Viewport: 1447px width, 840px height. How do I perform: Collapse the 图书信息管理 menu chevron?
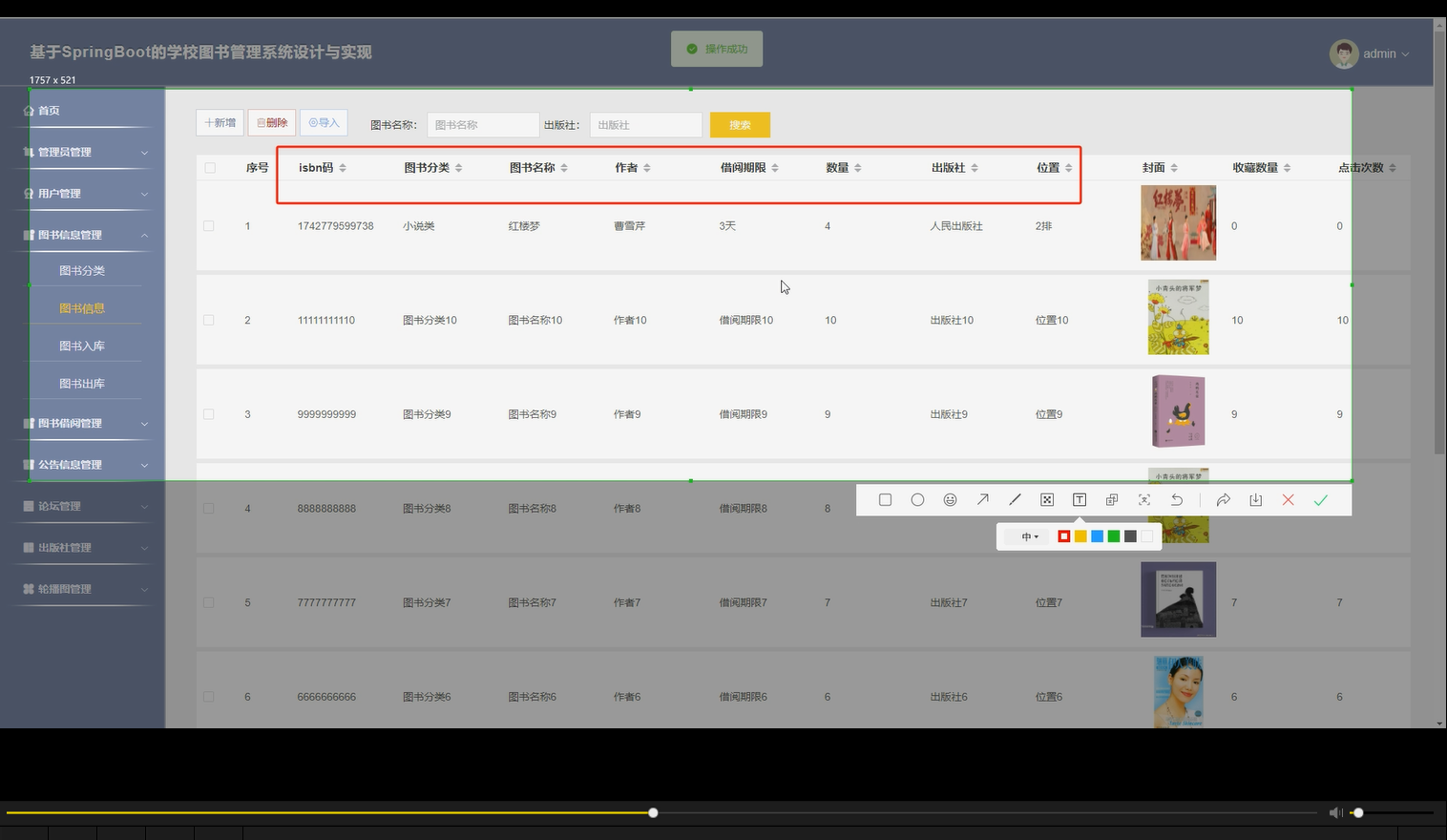pyautogui.click(x=145, y=235)
